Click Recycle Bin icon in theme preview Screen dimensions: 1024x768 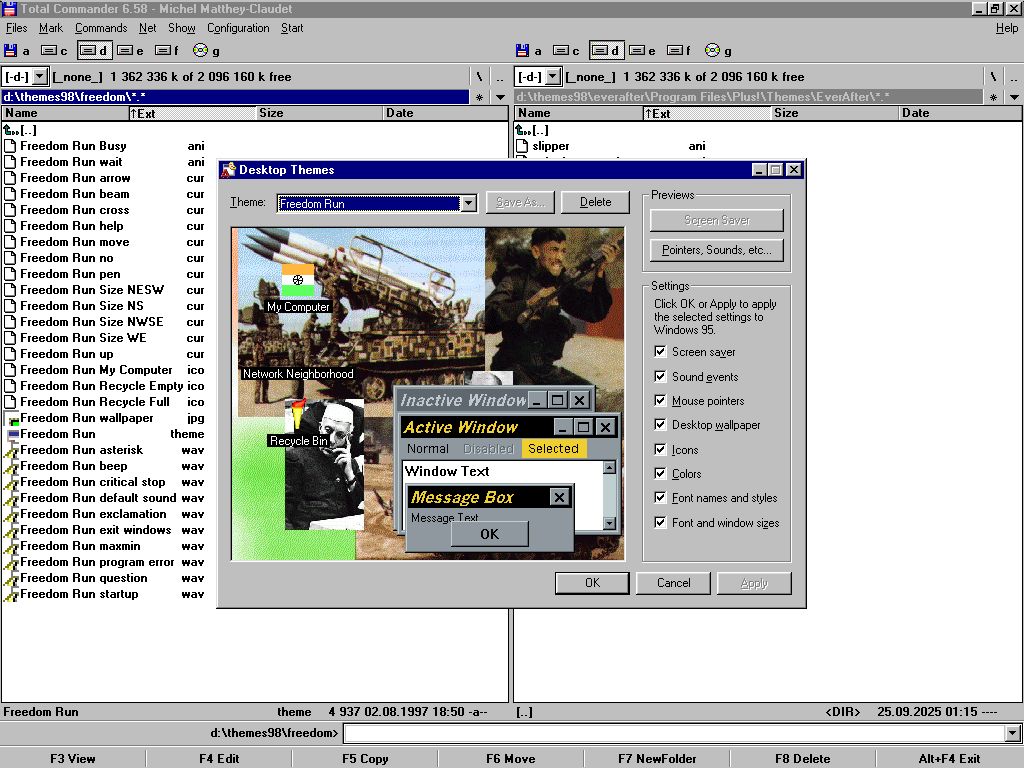coord(298,413)
